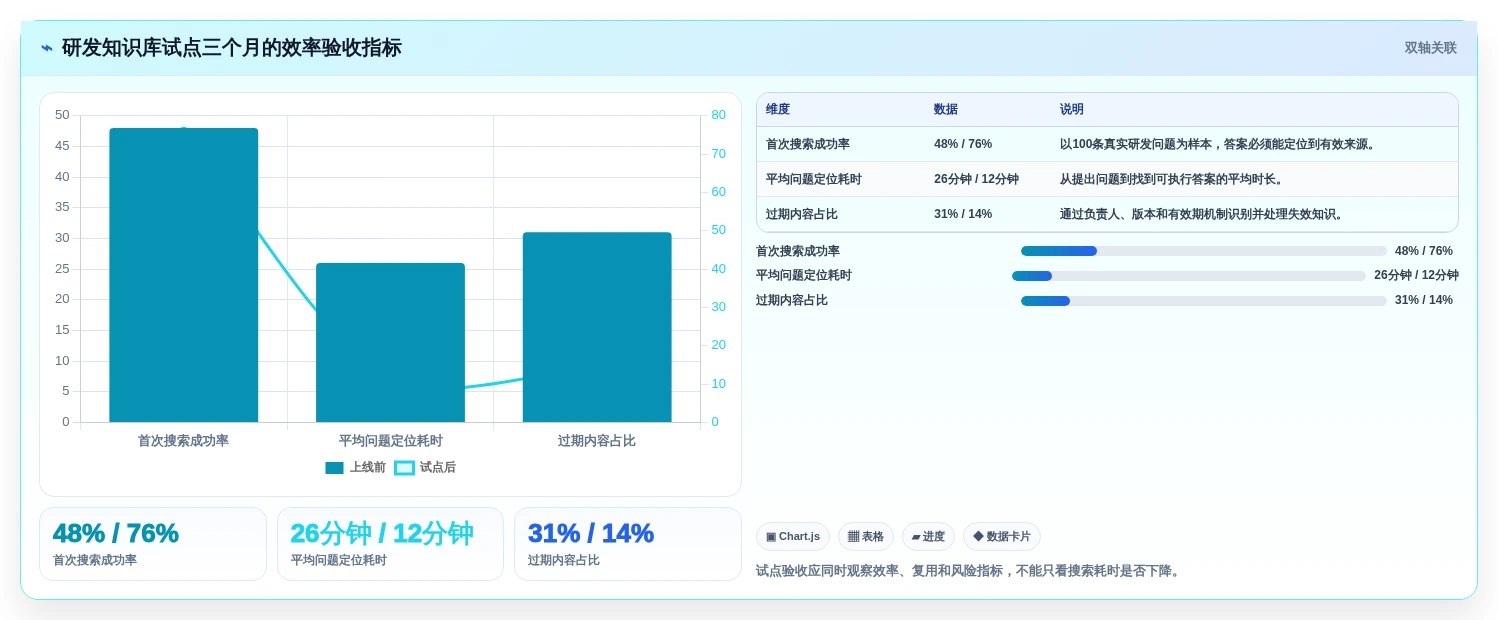Click the Chart.js tag chip

(793, 537)
